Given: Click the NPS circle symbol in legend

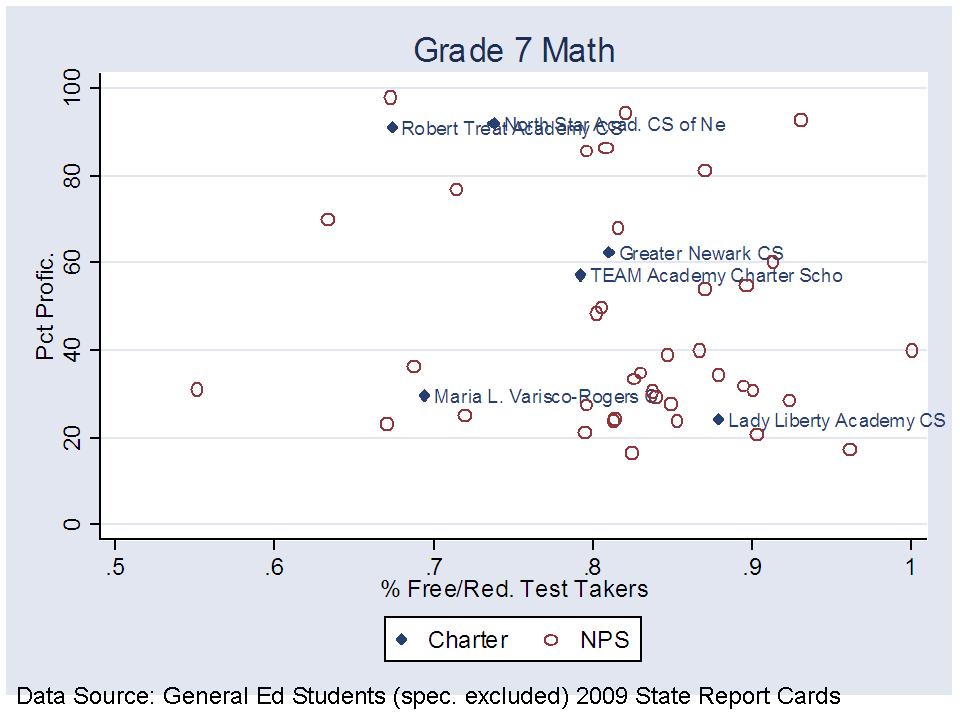Looking at the screenshot, I should click(551, 640).
